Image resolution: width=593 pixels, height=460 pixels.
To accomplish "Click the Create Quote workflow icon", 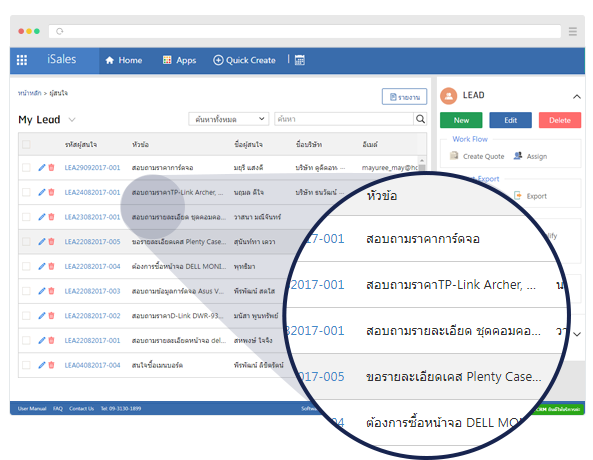I will tap(454, 156).
